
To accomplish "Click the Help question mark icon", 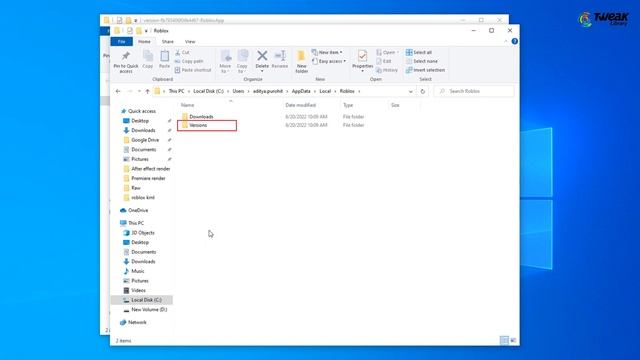I will pos(515,41).
